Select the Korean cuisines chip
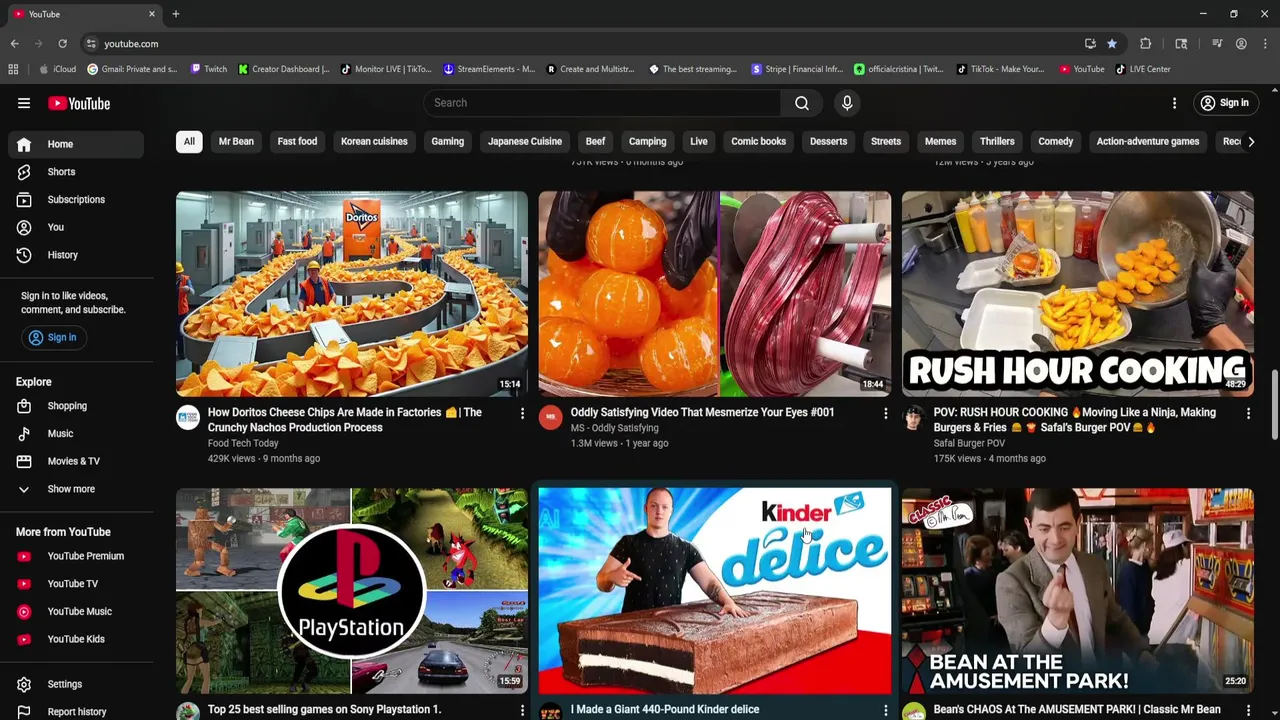Image resolution: width=1280 pixels, height=720 pixels. pos(374,141)
